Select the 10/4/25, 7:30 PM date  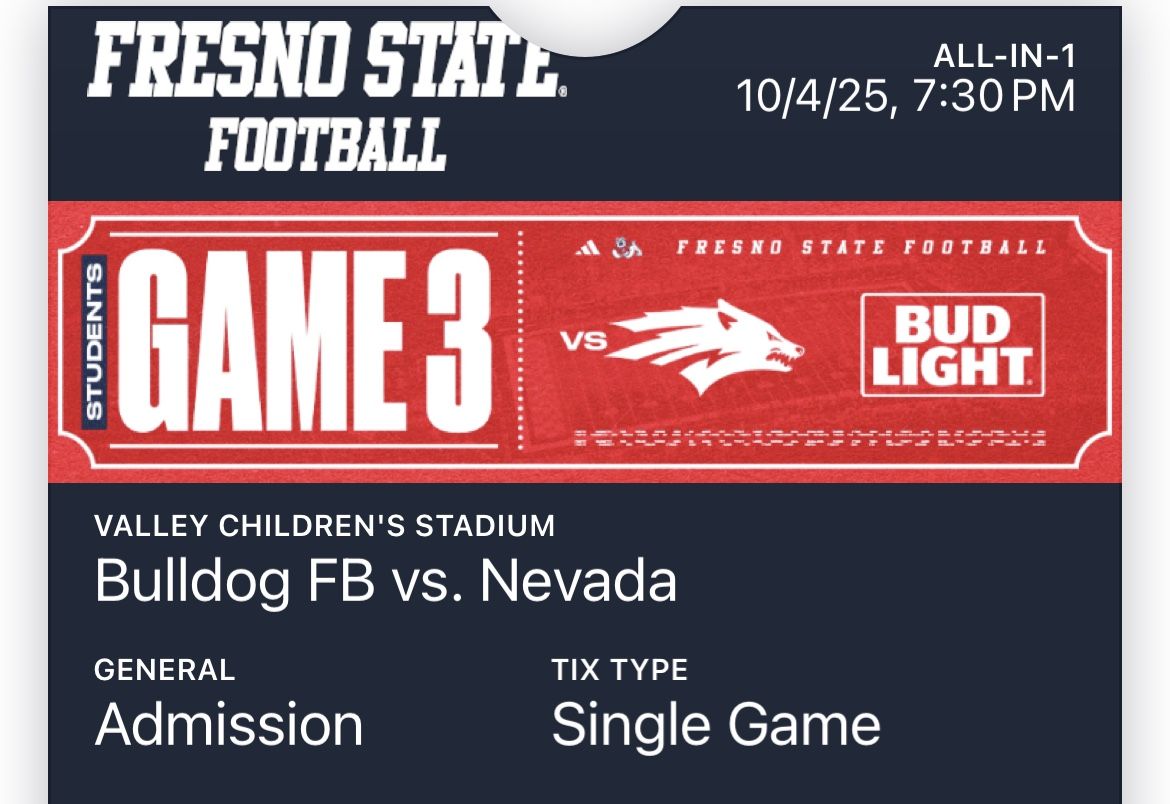pos(905,97)
